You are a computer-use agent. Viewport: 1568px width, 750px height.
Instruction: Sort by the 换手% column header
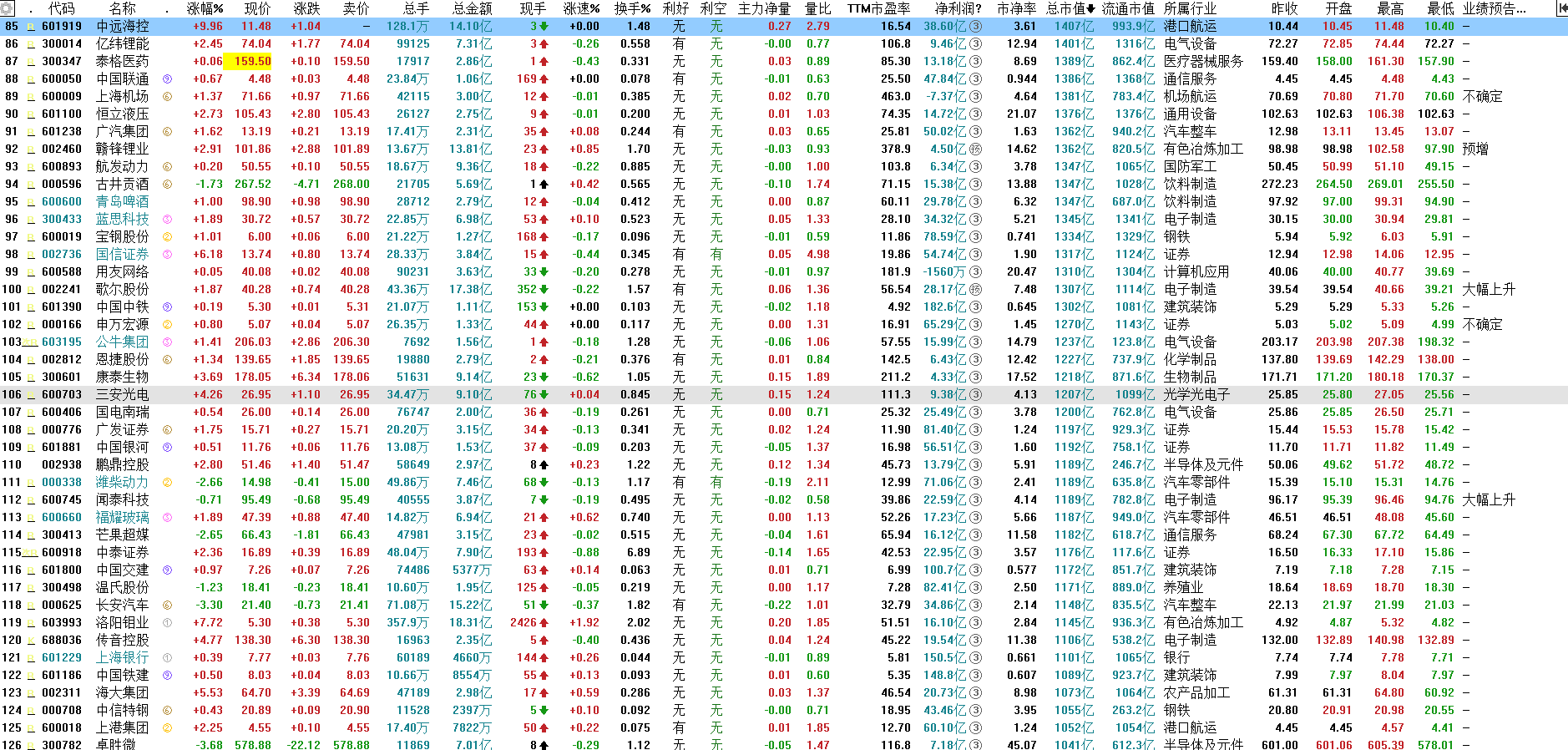coord(632,8)
